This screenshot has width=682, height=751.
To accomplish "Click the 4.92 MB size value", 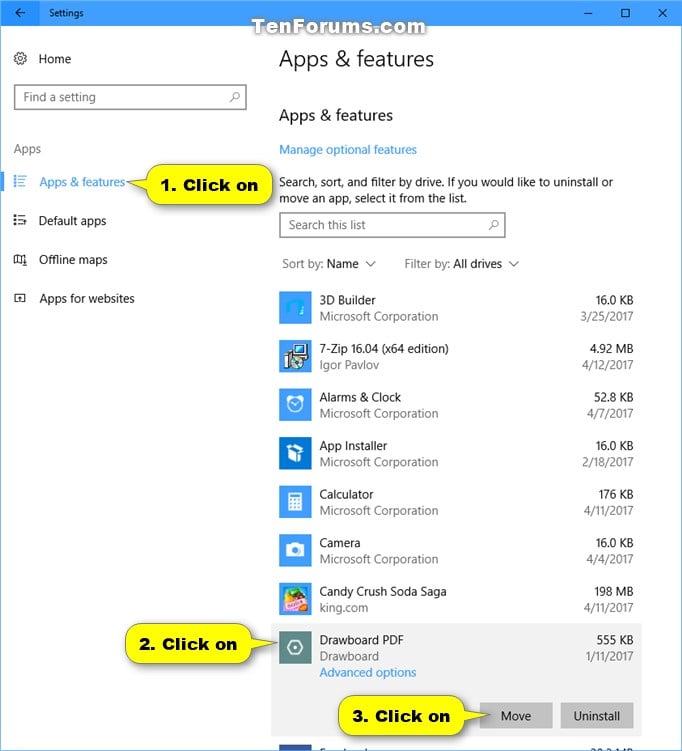I will point(611,349).
